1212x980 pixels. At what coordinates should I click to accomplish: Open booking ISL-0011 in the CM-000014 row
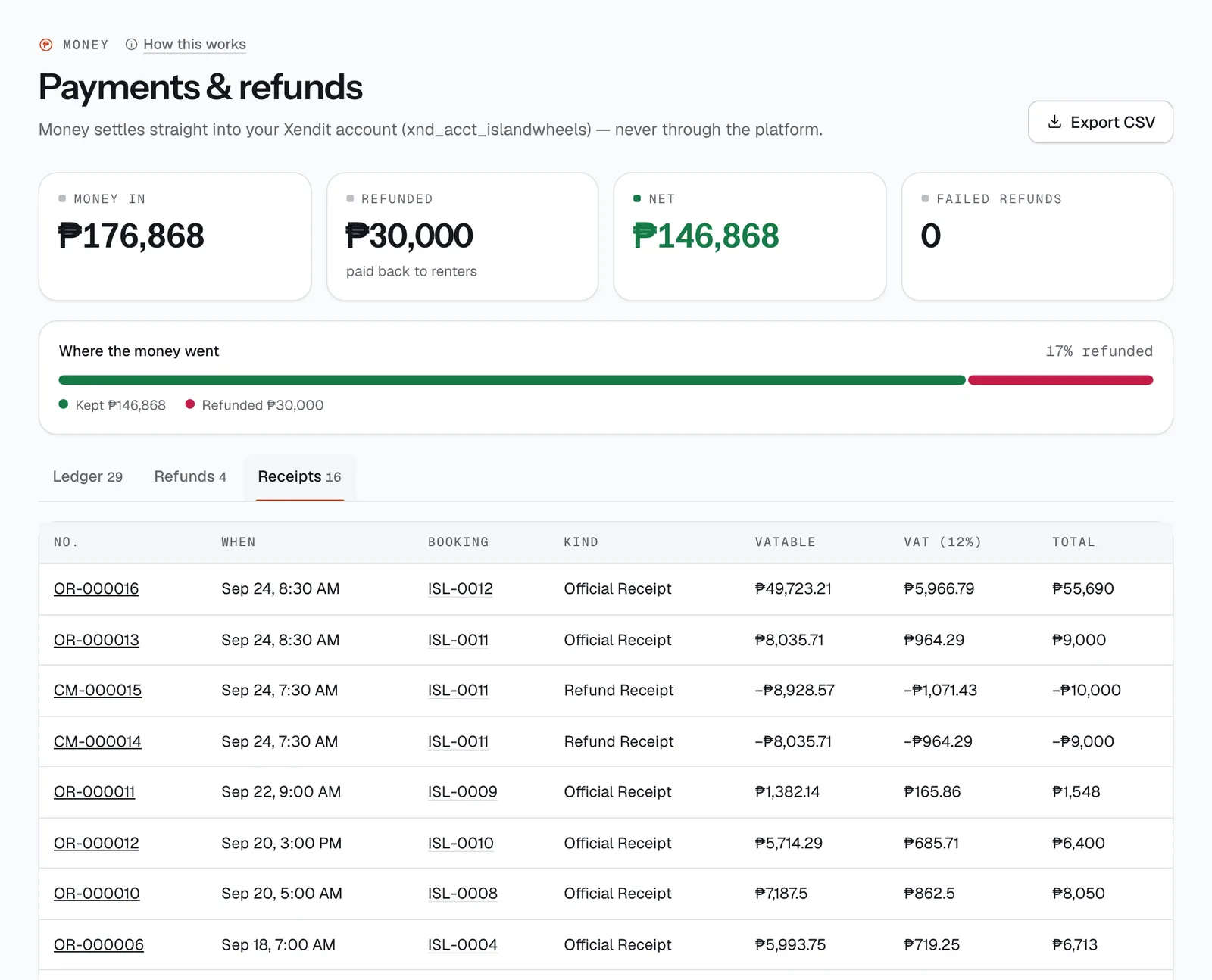458,742
